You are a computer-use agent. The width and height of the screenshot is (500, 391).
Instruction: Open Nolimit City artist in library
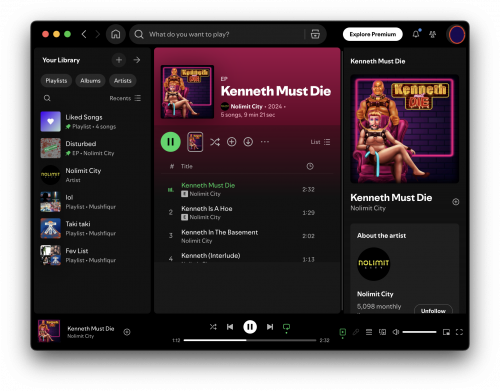[x=92, y=175]
